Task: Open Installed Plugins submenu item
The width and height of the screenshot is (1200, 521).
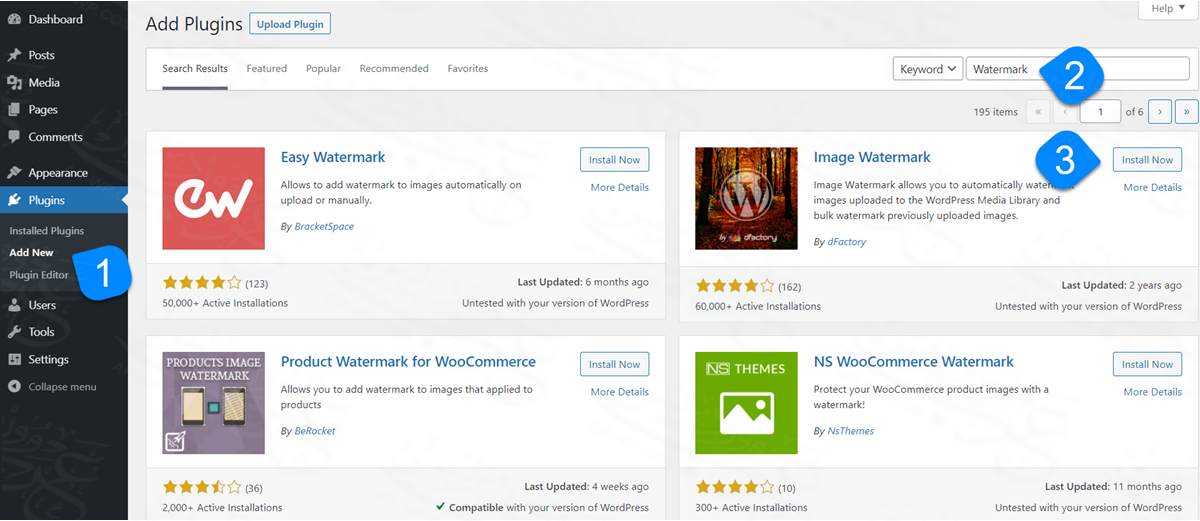Action: (x=47, y=231)
